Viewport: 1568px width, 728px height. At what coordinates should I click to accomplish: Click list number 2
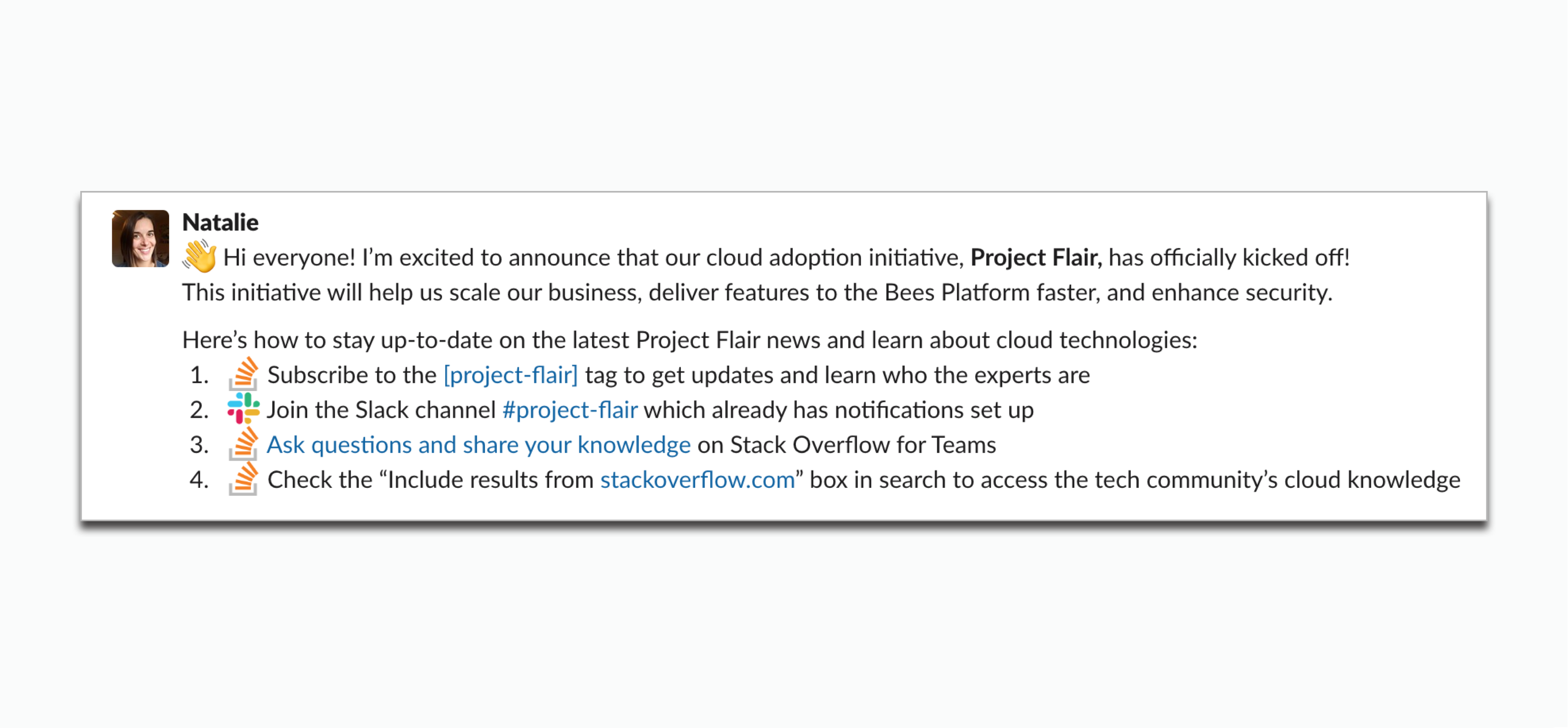(199, 410)
